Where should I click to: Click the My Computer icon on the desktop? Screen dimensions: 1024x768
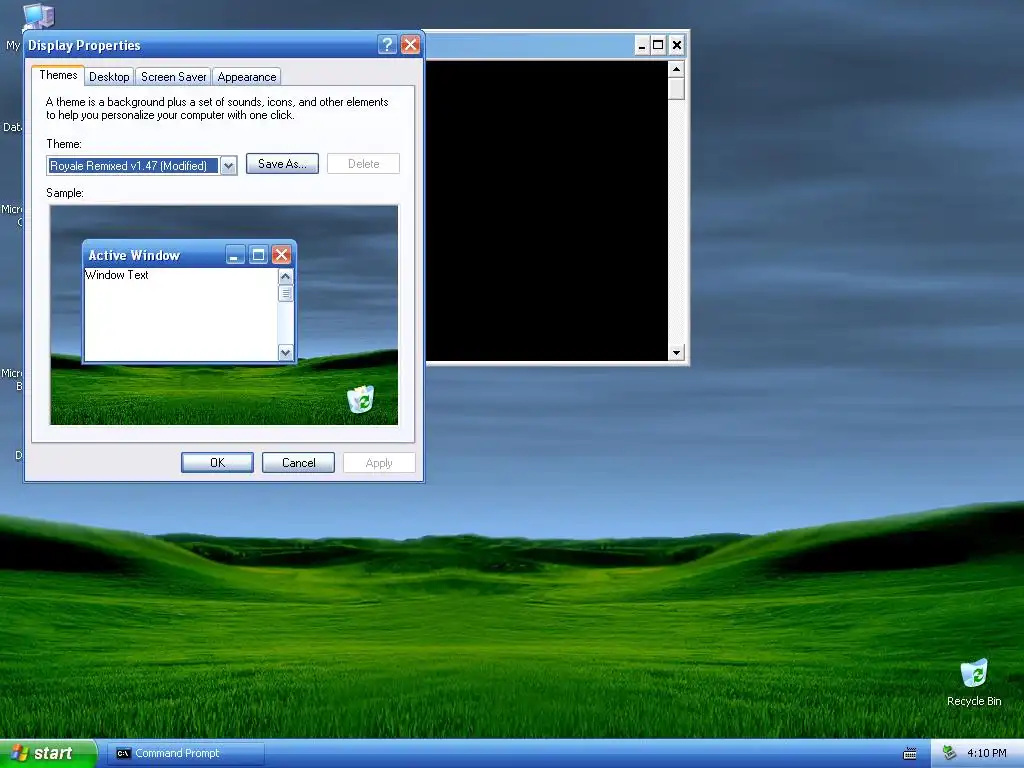(x=38, y=16)
